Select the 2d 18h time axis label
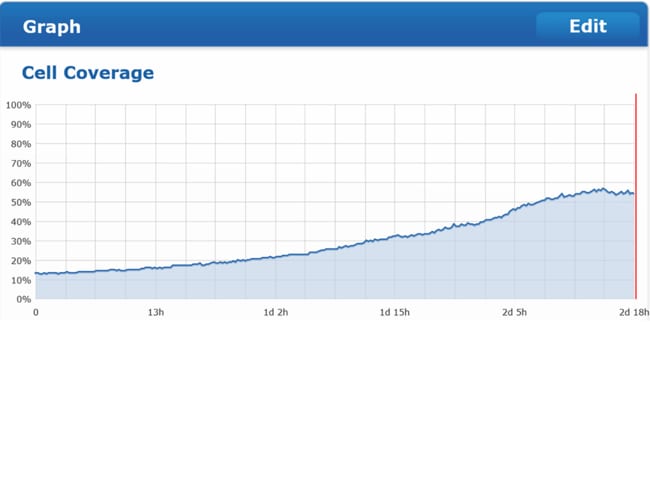This screenshot has height=488, width=650. coord(633,313)
